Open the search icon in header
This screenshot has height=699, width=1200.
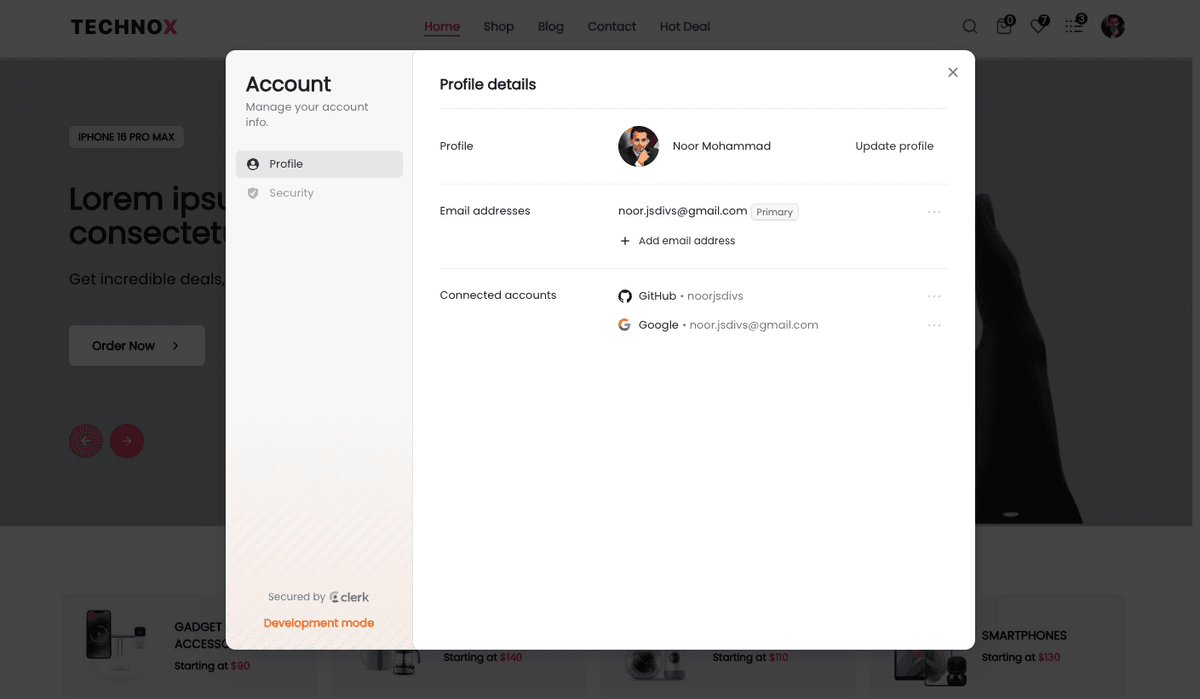pyautogui.click(x=969, y=27)
